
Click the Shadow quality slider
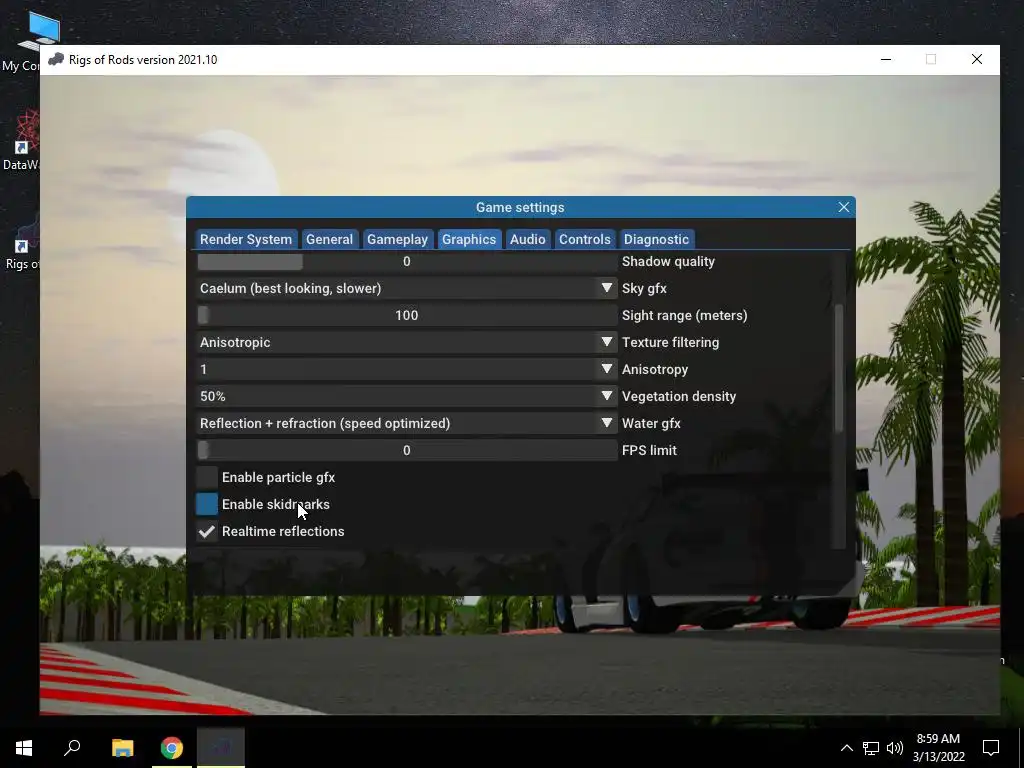click(x=406, y=261)
